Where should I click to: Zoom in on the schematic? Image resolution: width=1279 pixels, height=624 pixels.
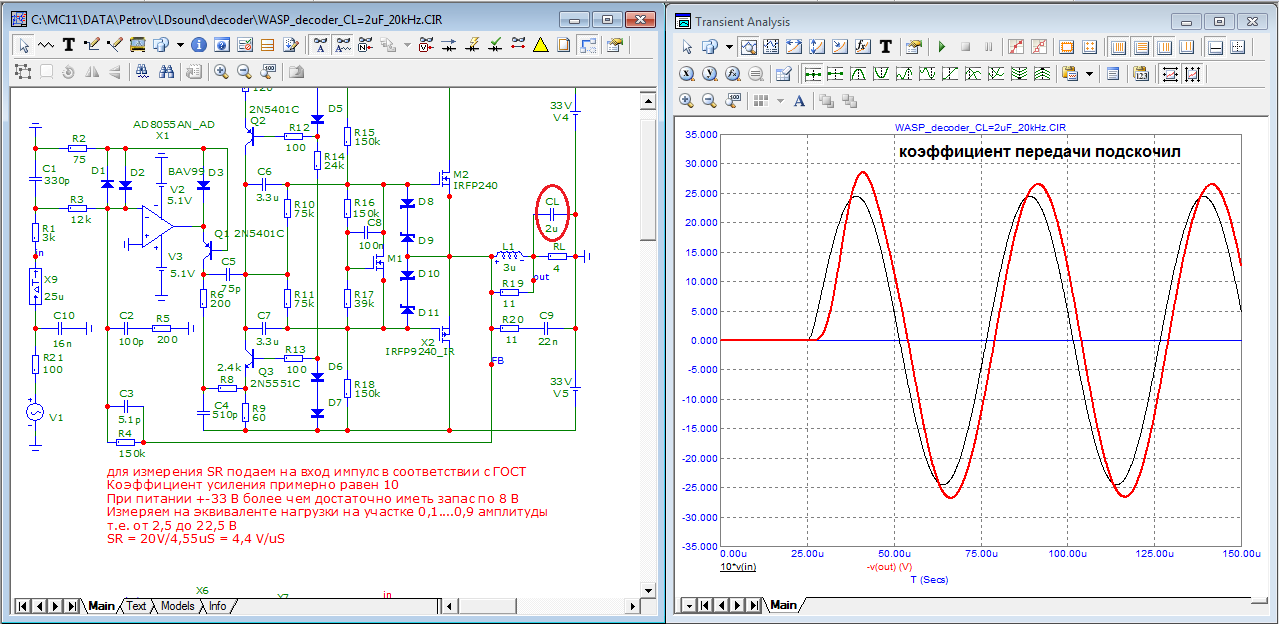[x=221, y=71]
